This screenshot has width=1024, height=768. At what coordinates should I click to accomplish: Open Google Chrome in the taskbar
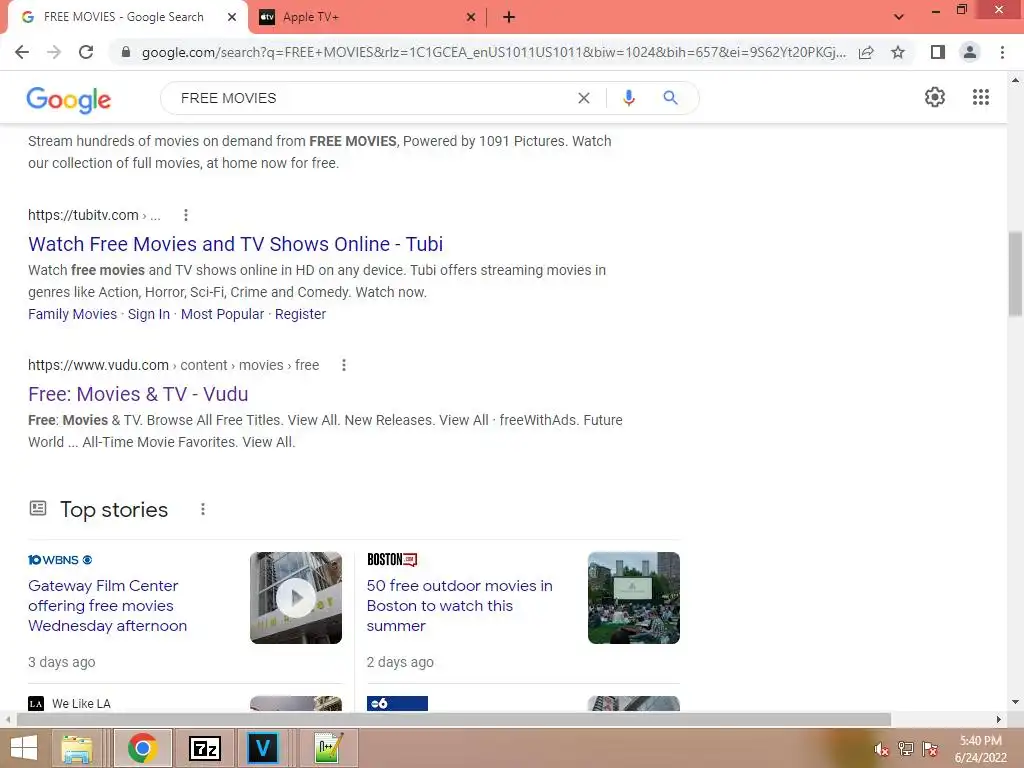click(x=143, y=748)
